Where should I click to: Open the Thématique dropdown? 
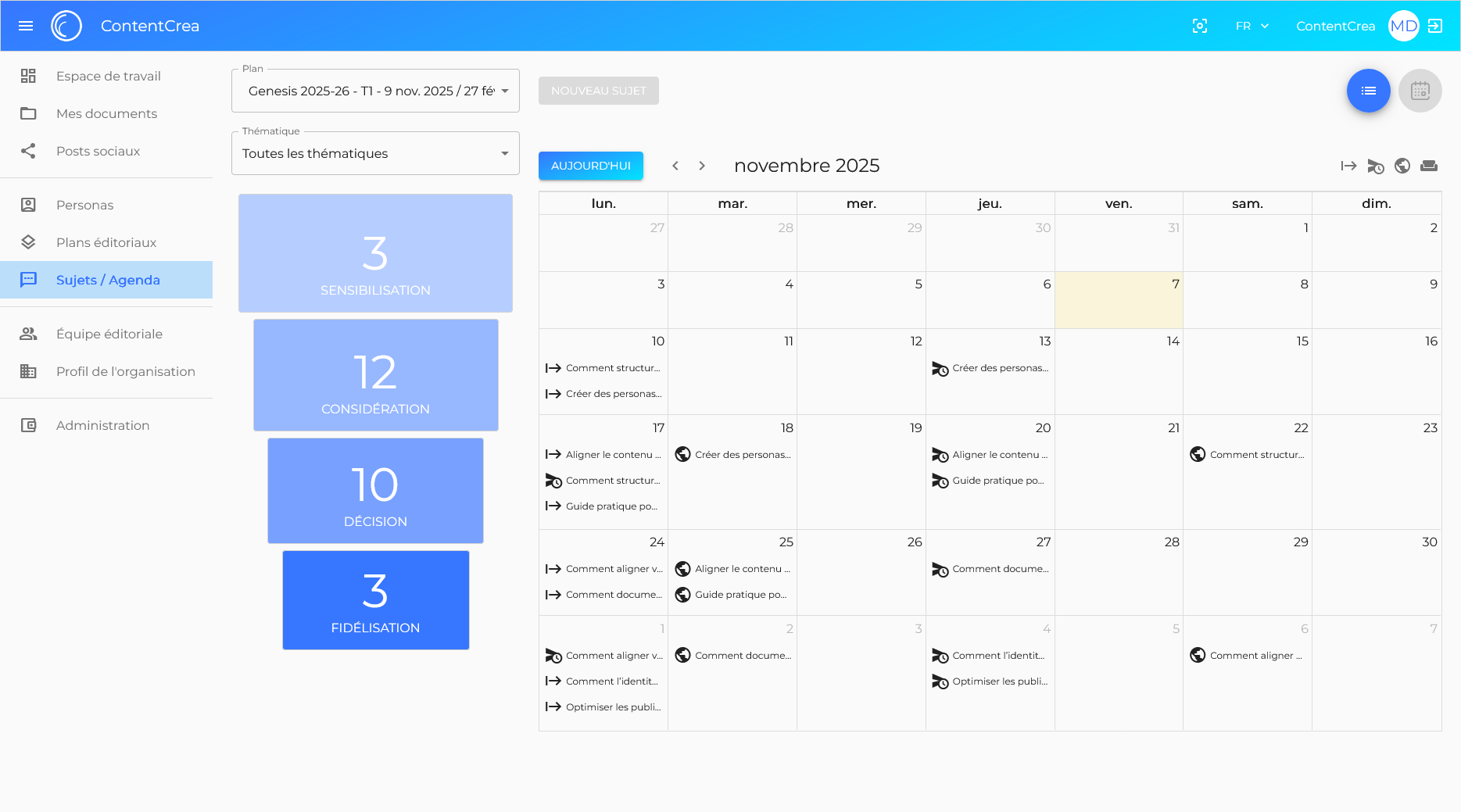pos(375,153)
